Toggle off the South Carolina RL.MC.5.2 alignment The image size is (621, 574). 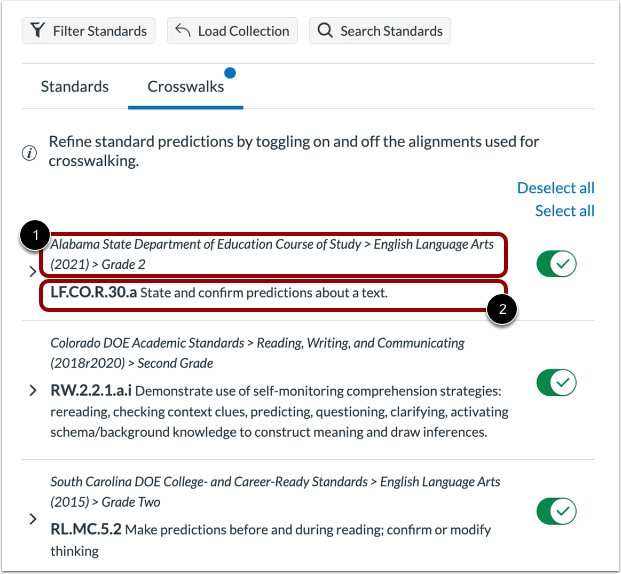click(x=556, y=511)
